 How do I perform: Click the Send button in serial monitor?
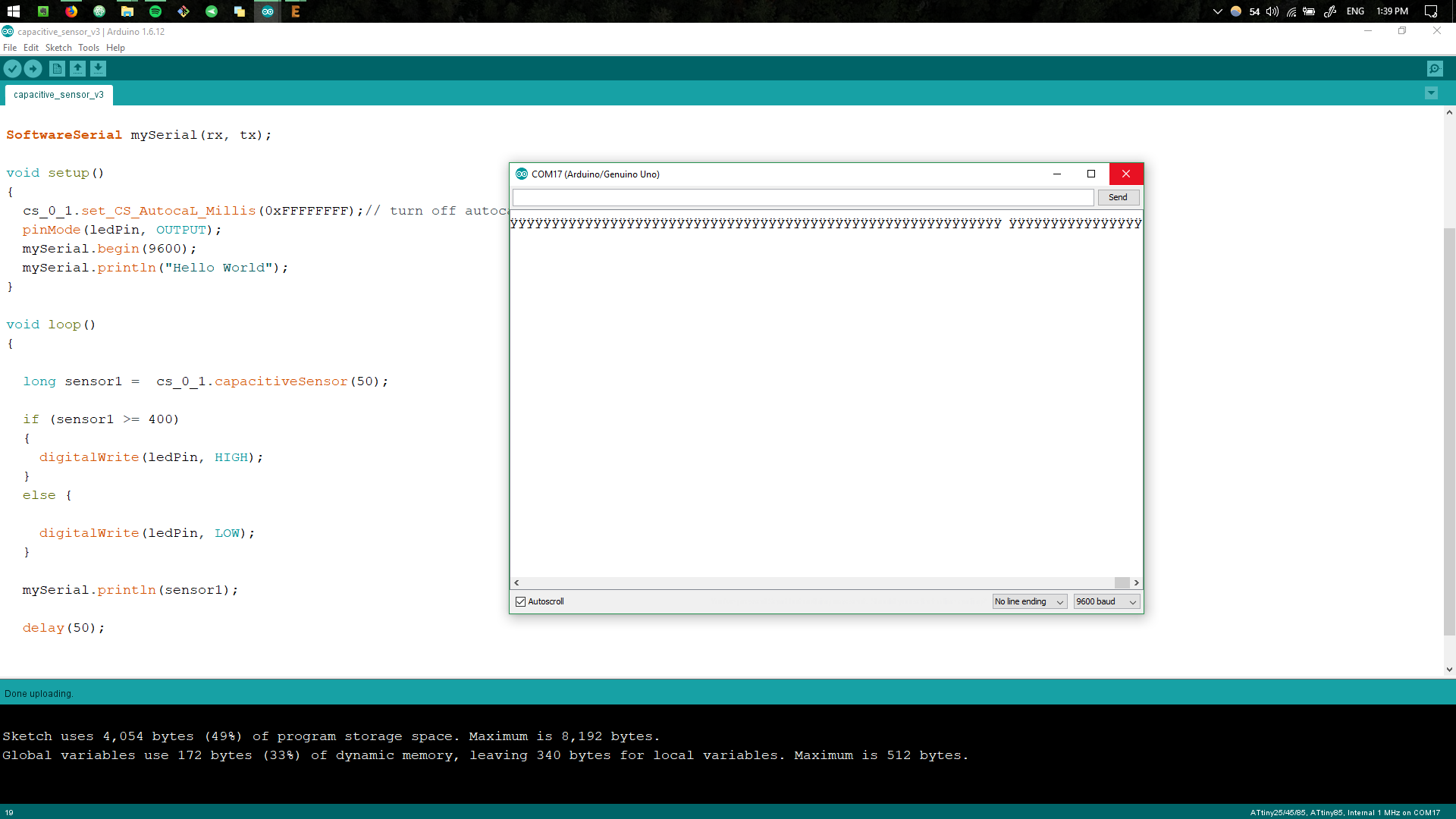[1119, 197]
